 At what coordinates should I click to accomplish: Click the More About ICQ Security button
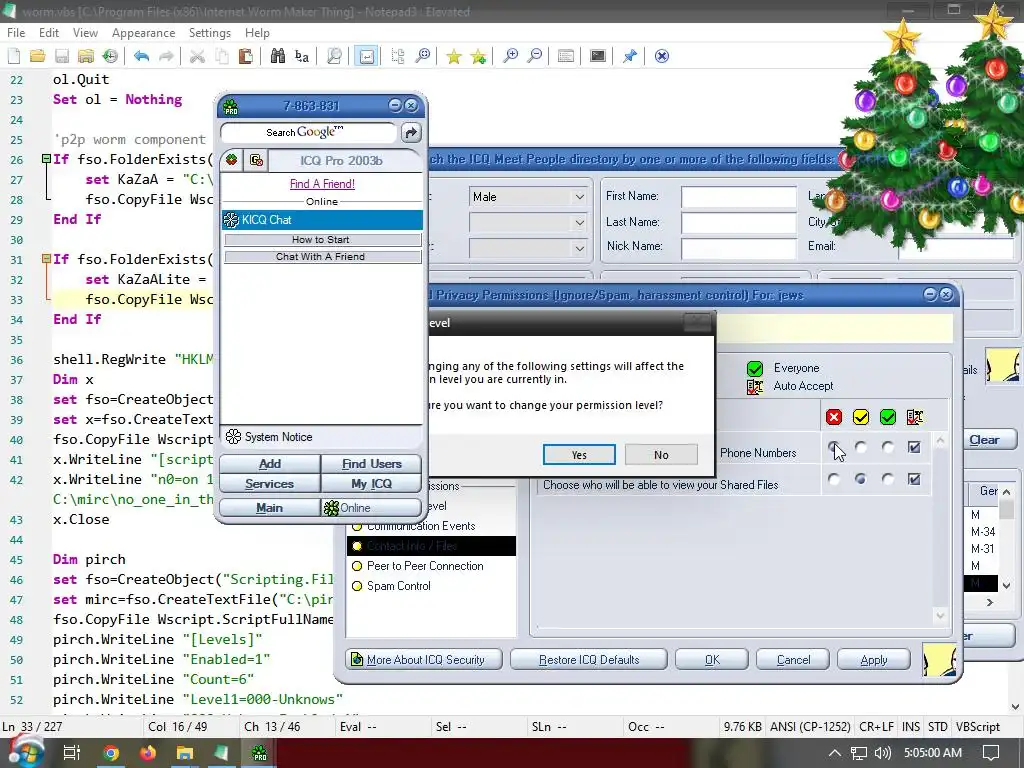pos(424,660)
